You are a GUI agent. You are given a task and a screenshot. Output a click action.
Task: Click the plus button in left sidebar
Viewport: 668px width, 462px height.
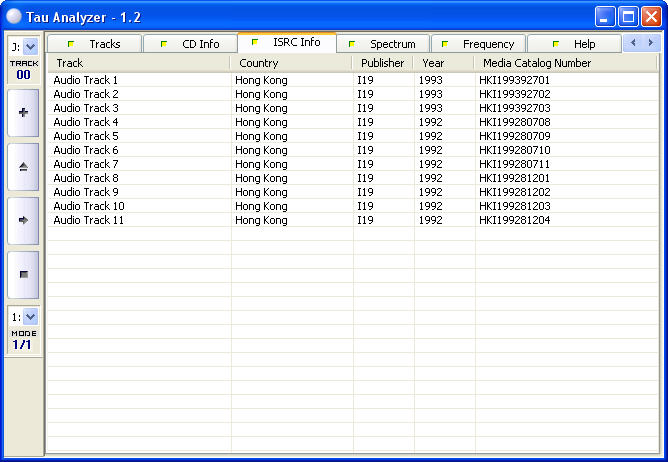(x=23, y=113)
